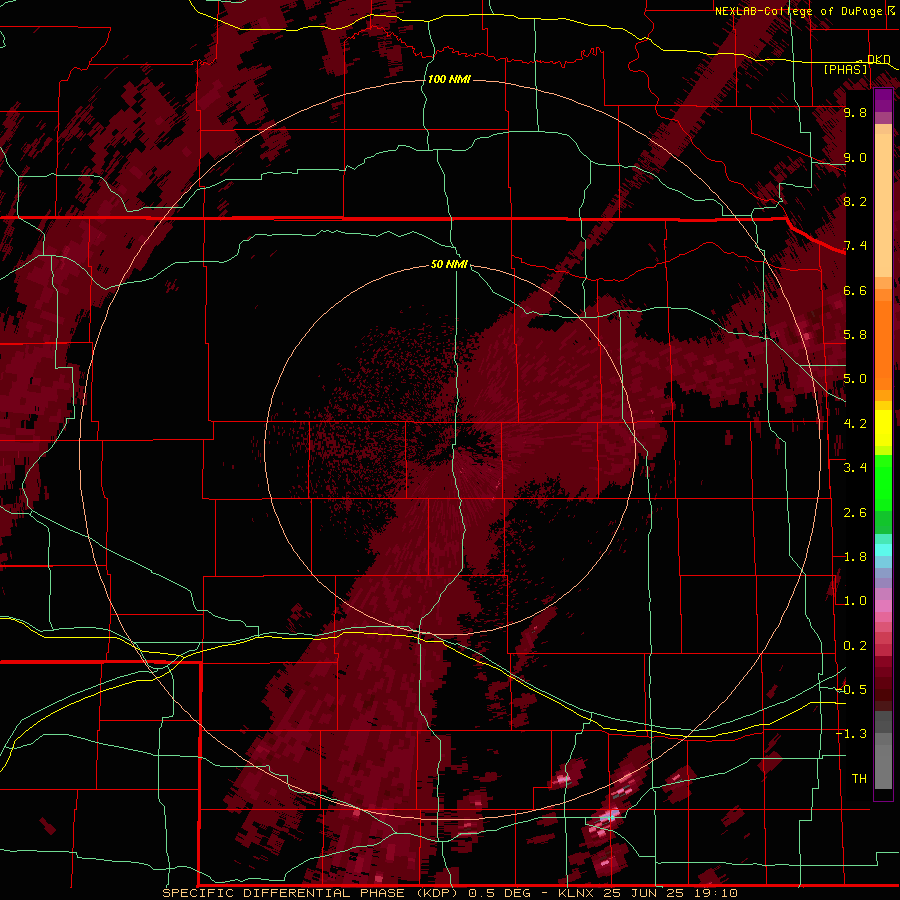This screenshot has width=900, height=900.
Task: Click the 8.2 scale value
Action: click(855, 201)
